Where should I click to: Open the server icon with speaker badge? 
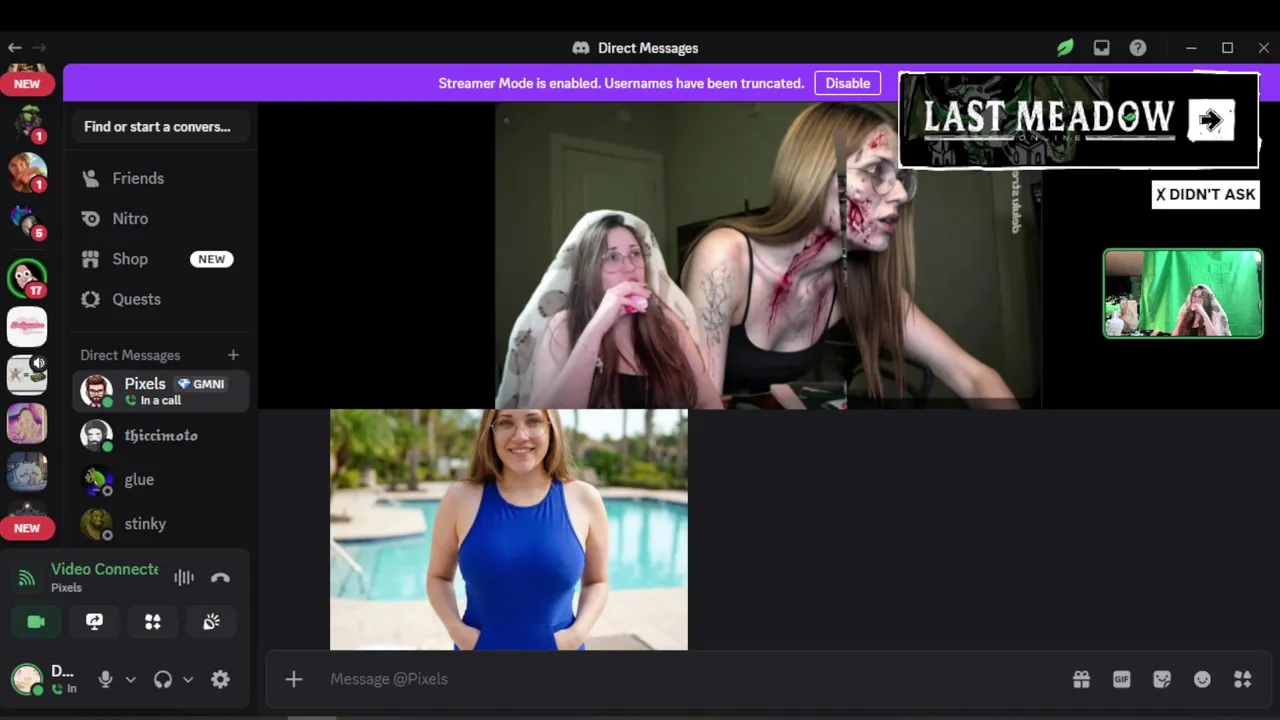[x=27, y=374]
